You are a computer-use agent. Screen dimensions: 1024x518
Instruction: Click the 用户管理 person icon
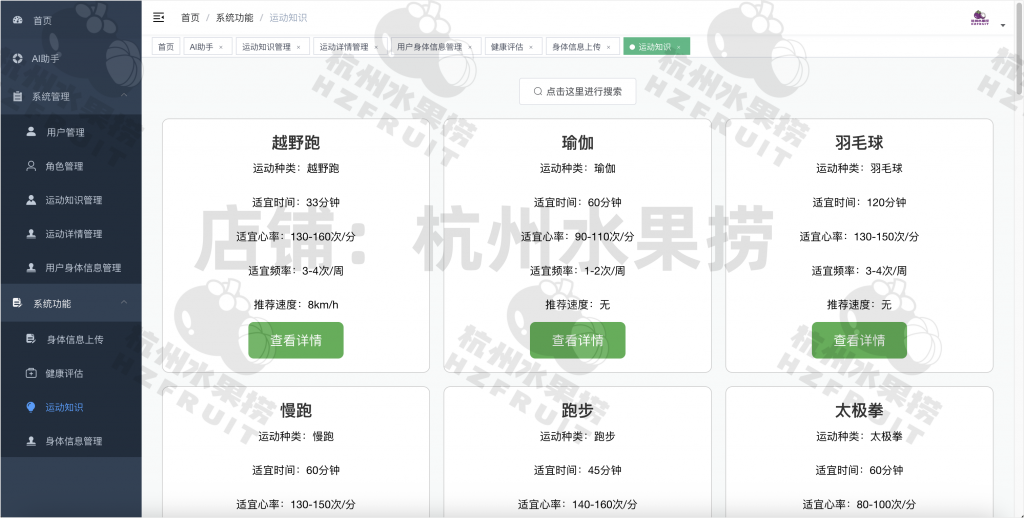[x=31, y=131]
